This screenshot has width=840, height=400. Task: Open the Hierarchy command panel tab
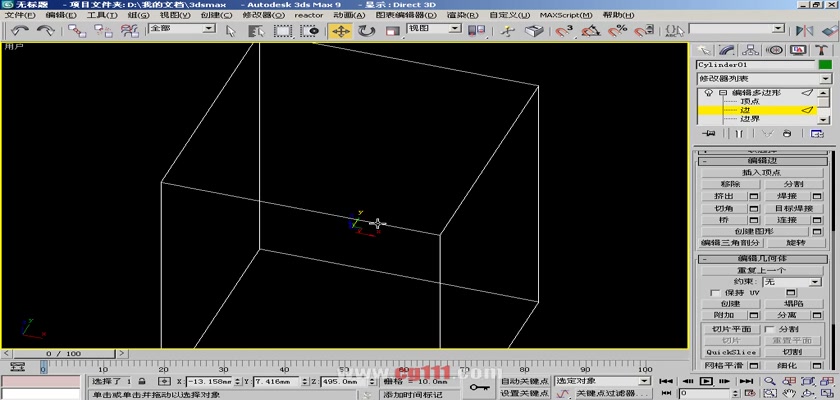tap(751, 50)
